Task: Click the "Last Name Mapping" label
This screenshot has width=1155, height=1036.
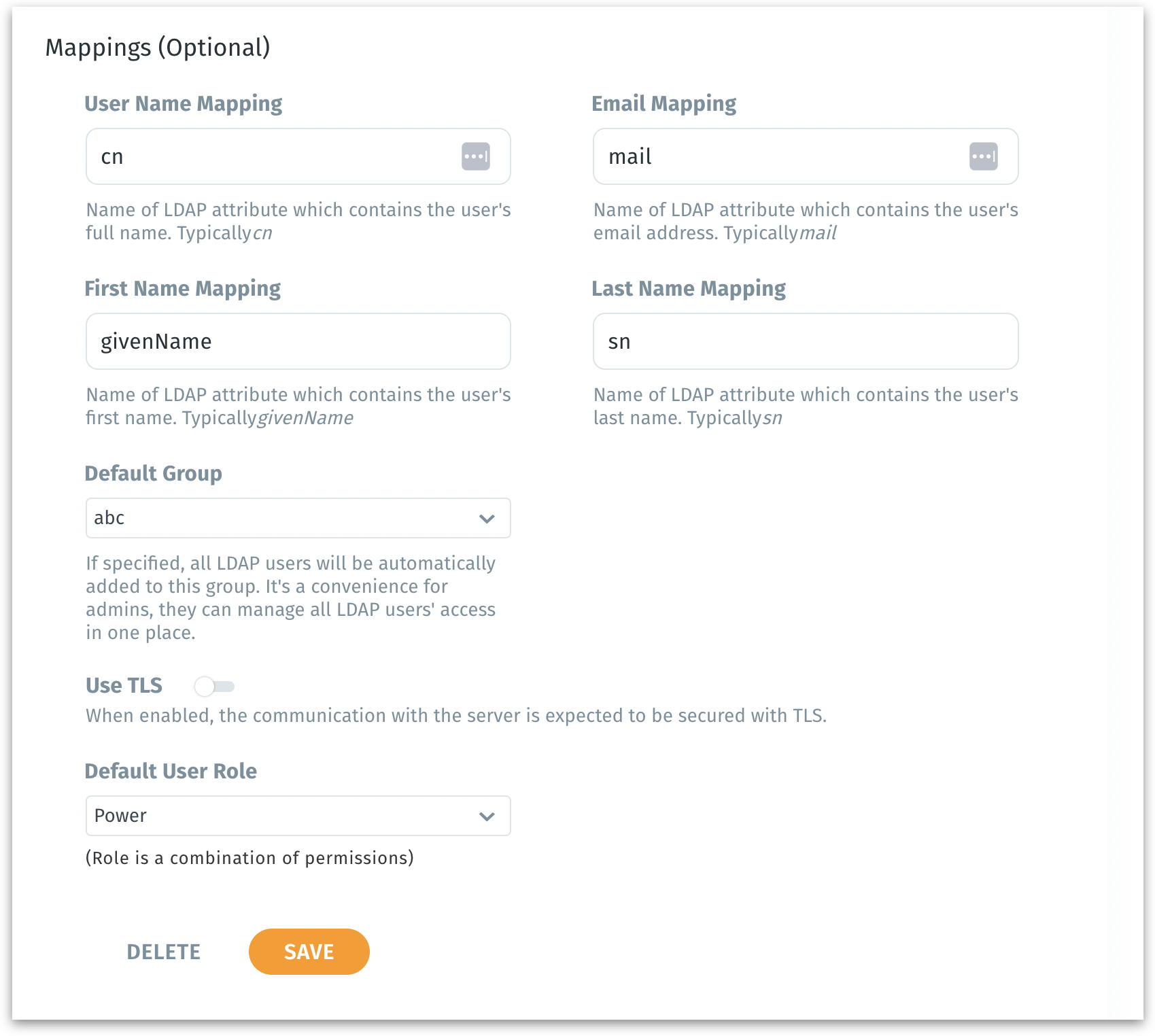Action: pyautogui.click(x=689, y=288)
